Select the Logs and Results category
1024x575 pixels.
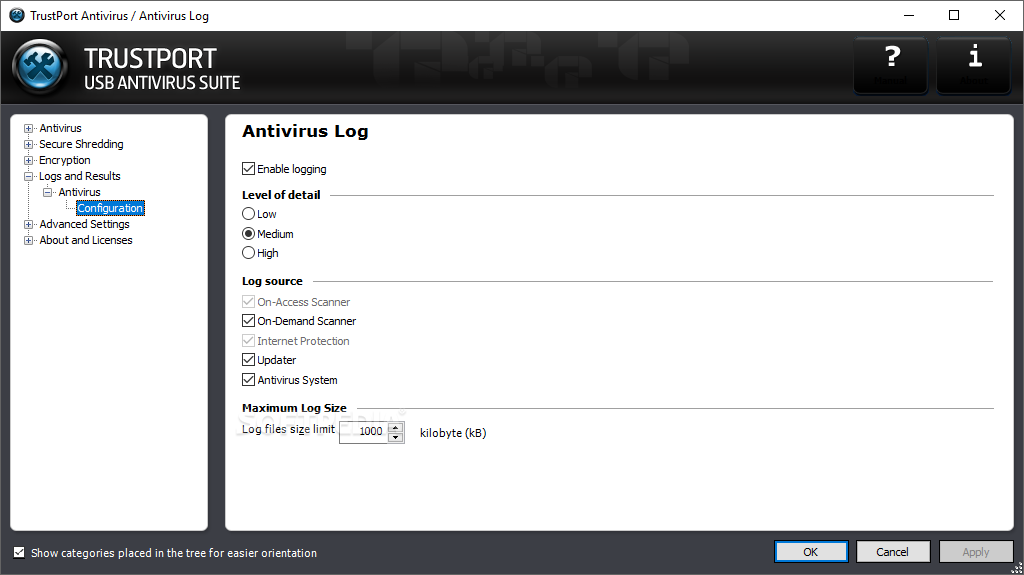coord(80,176)
